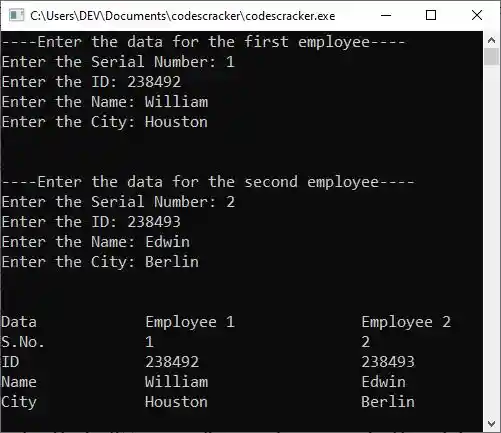Click 'Enter the ID: 238492' line

(x=91, y=82)
